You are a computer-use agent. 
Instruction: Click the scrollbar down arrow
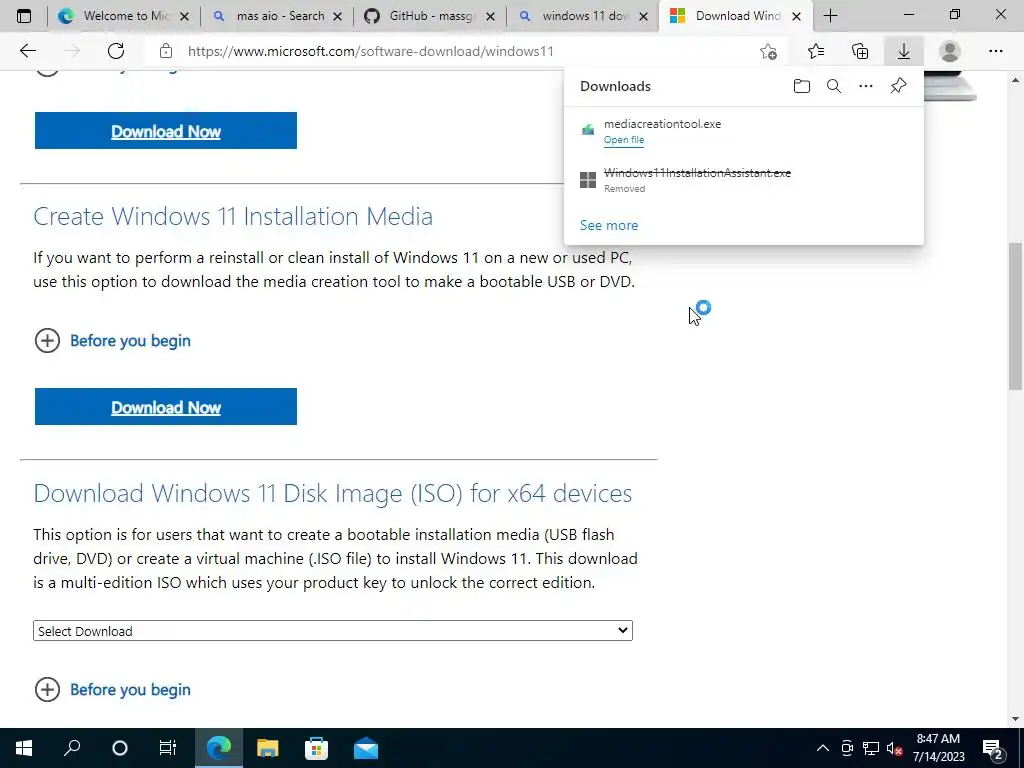1015,719
